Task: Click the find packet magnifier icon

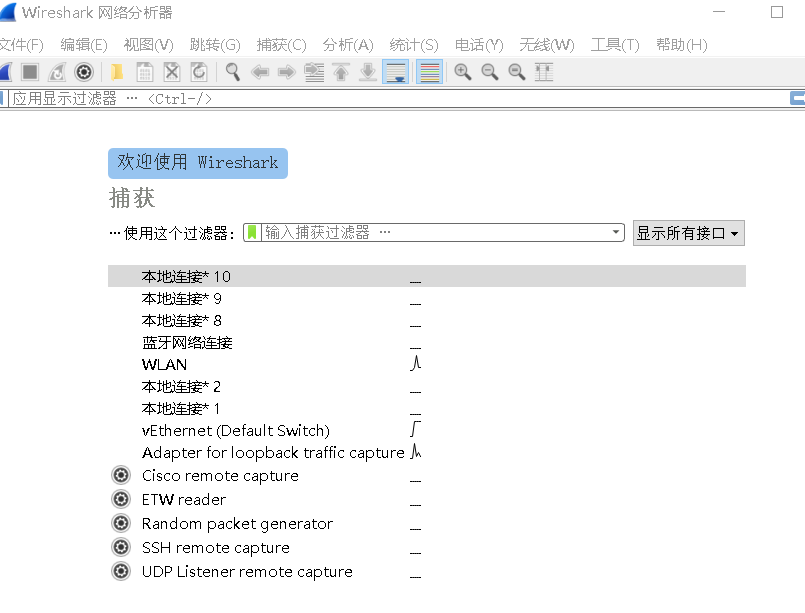Action: tap(233, 72)
